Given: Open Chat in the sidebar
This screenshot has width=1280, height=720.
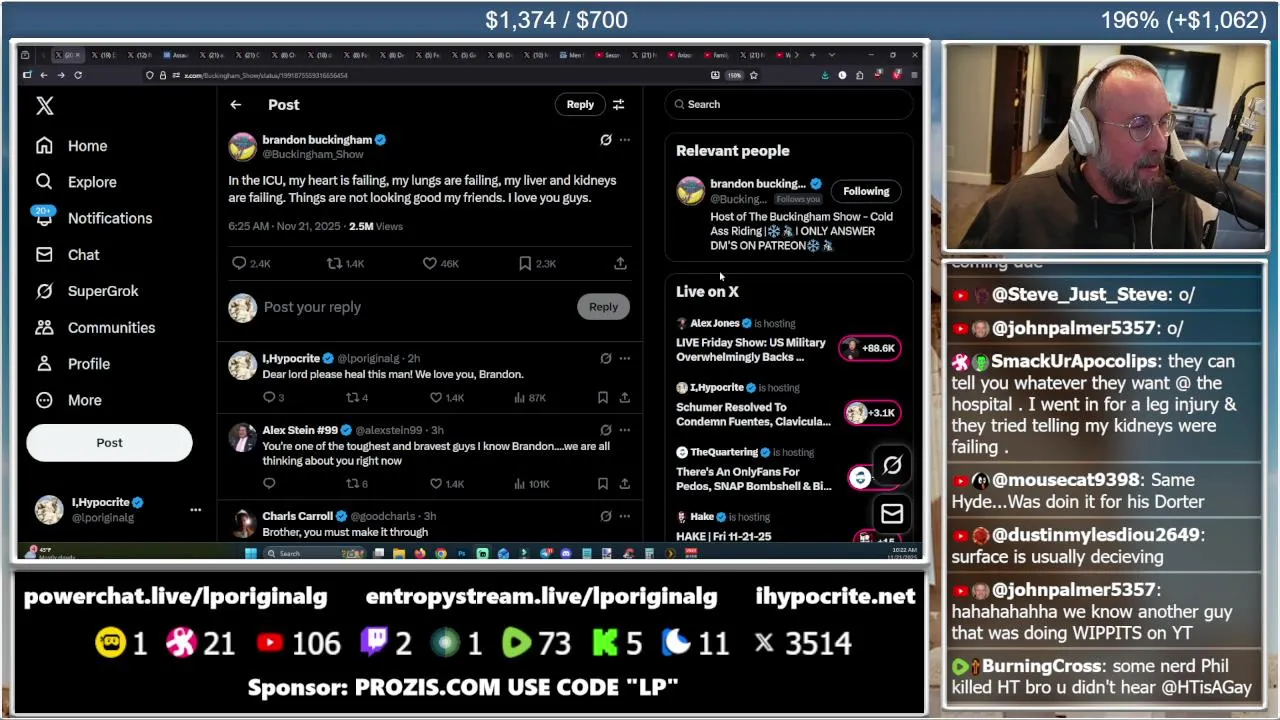Looking at the screenshot, I should point(68,255).
